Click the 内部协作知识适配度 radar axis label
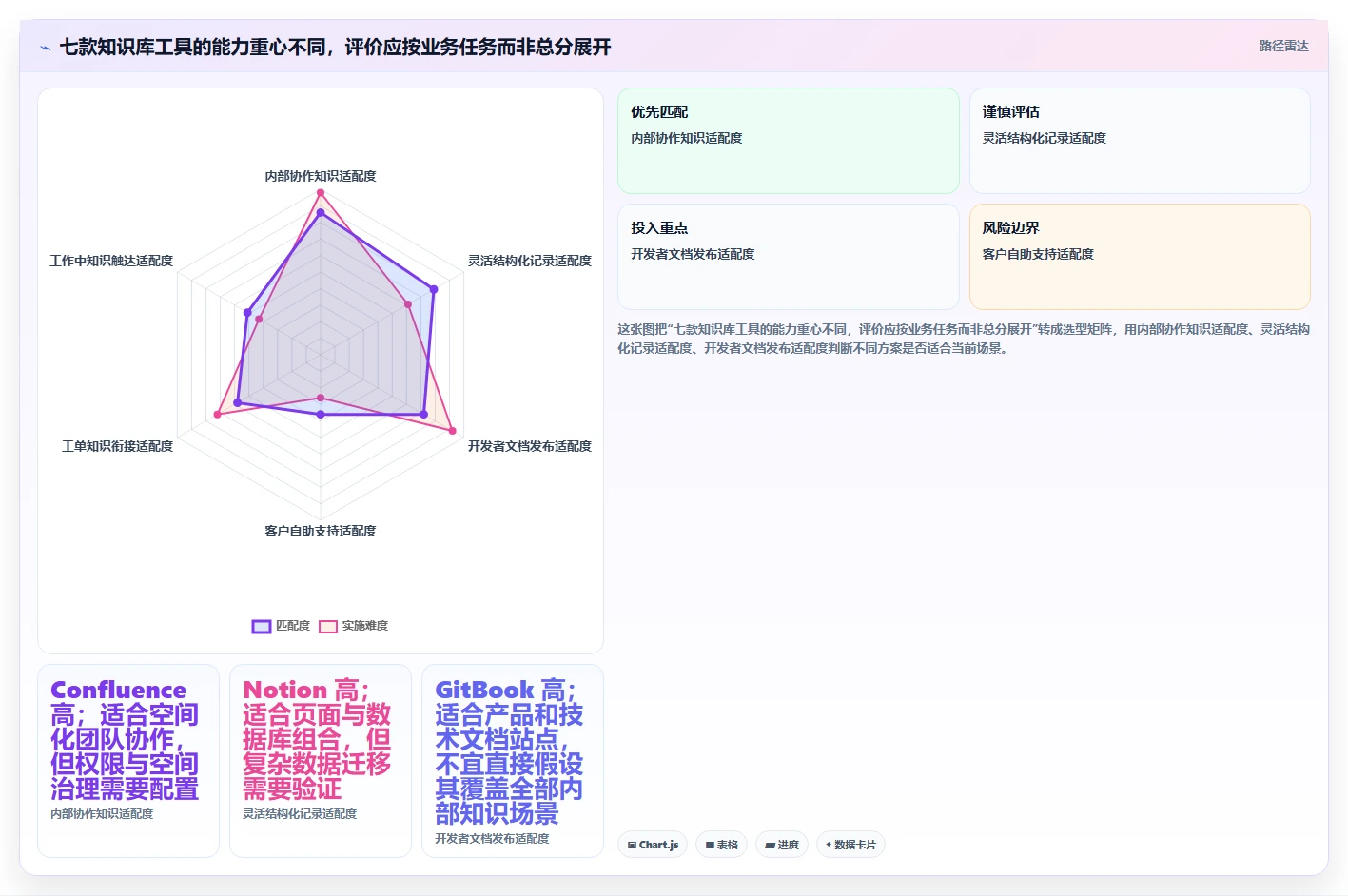Screen dimensions: 1348x896 pyautogui.click(x=321, y=176)
